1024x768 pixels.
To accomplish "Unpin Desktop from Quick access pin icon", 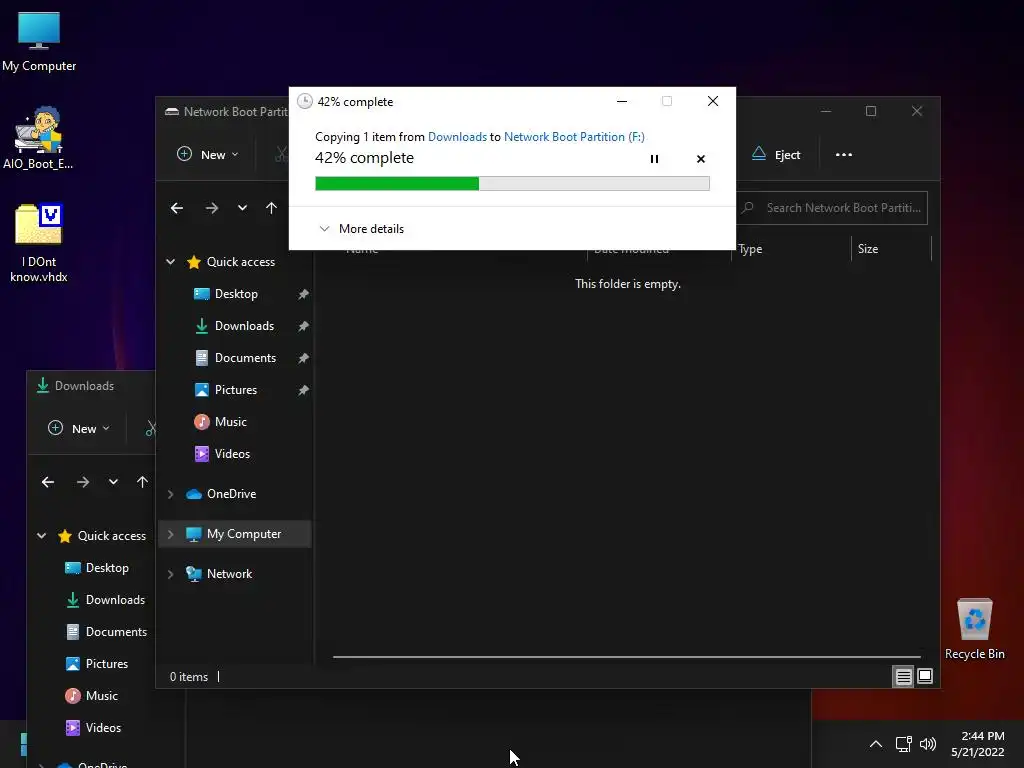I will click(x=303, y=294).
